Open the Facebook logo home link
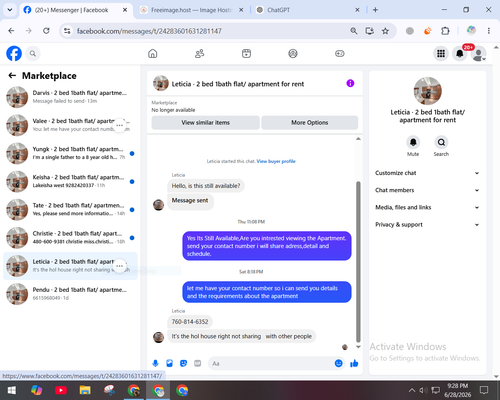The width and height of the screenshot is (500, 400). pos(14,53)
